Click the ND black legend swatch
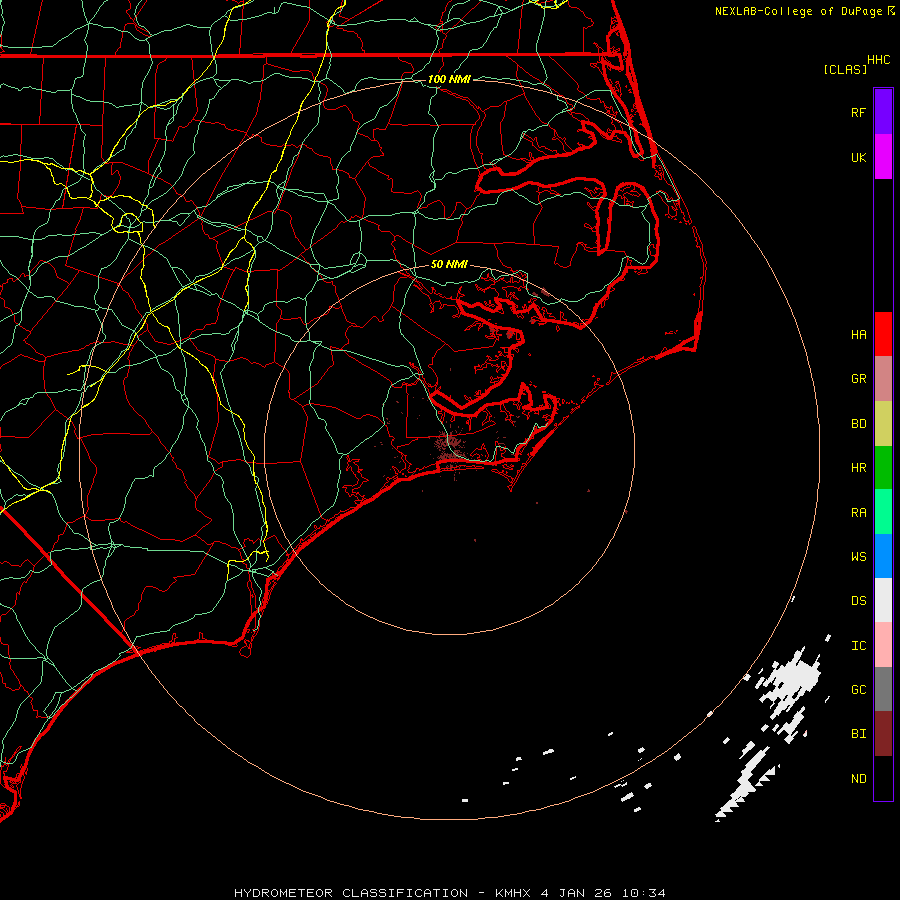This screenshot has height=900, width=900. pyautogui.click(x=883, y=778)
